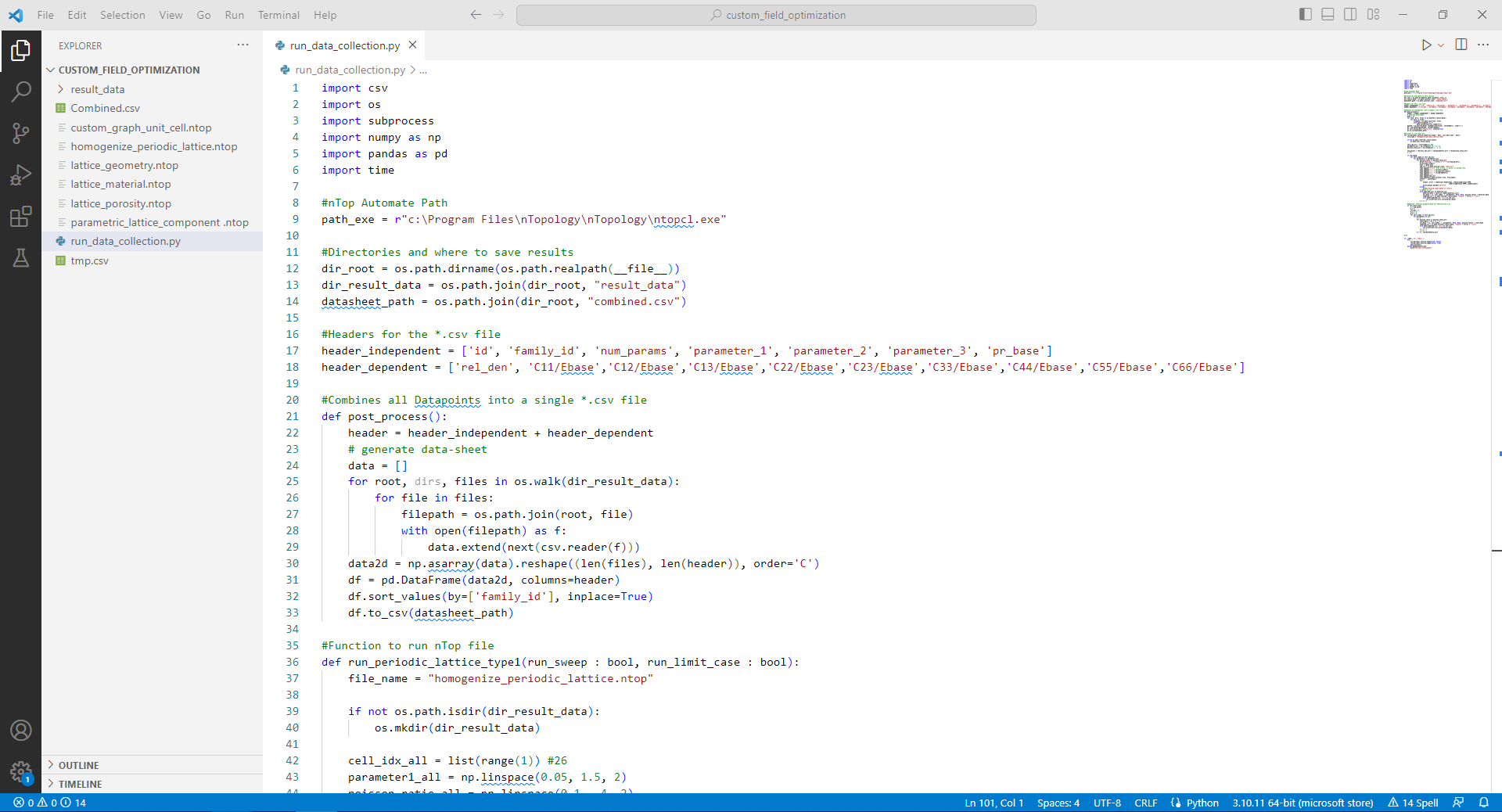Toggle the bottom panel layout button
The height and width of the screenshot is (812, 1502).
pyautogui.click(x=1328, y=15)
